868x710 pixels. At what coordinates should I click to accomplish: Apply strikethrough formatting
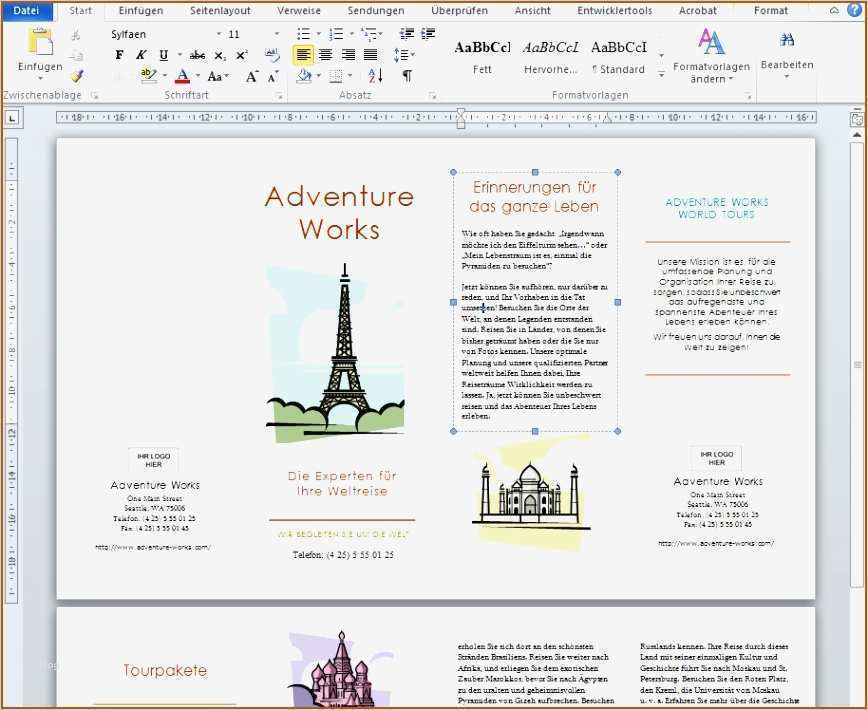(x=197, y=55)
